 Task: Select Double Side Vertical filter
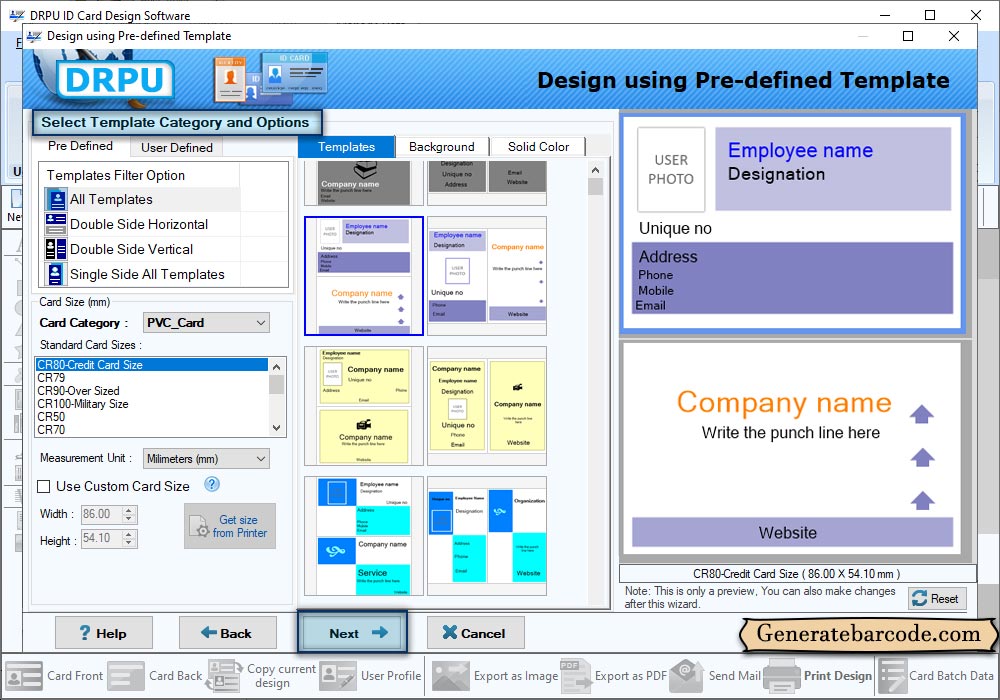point(142,249)
